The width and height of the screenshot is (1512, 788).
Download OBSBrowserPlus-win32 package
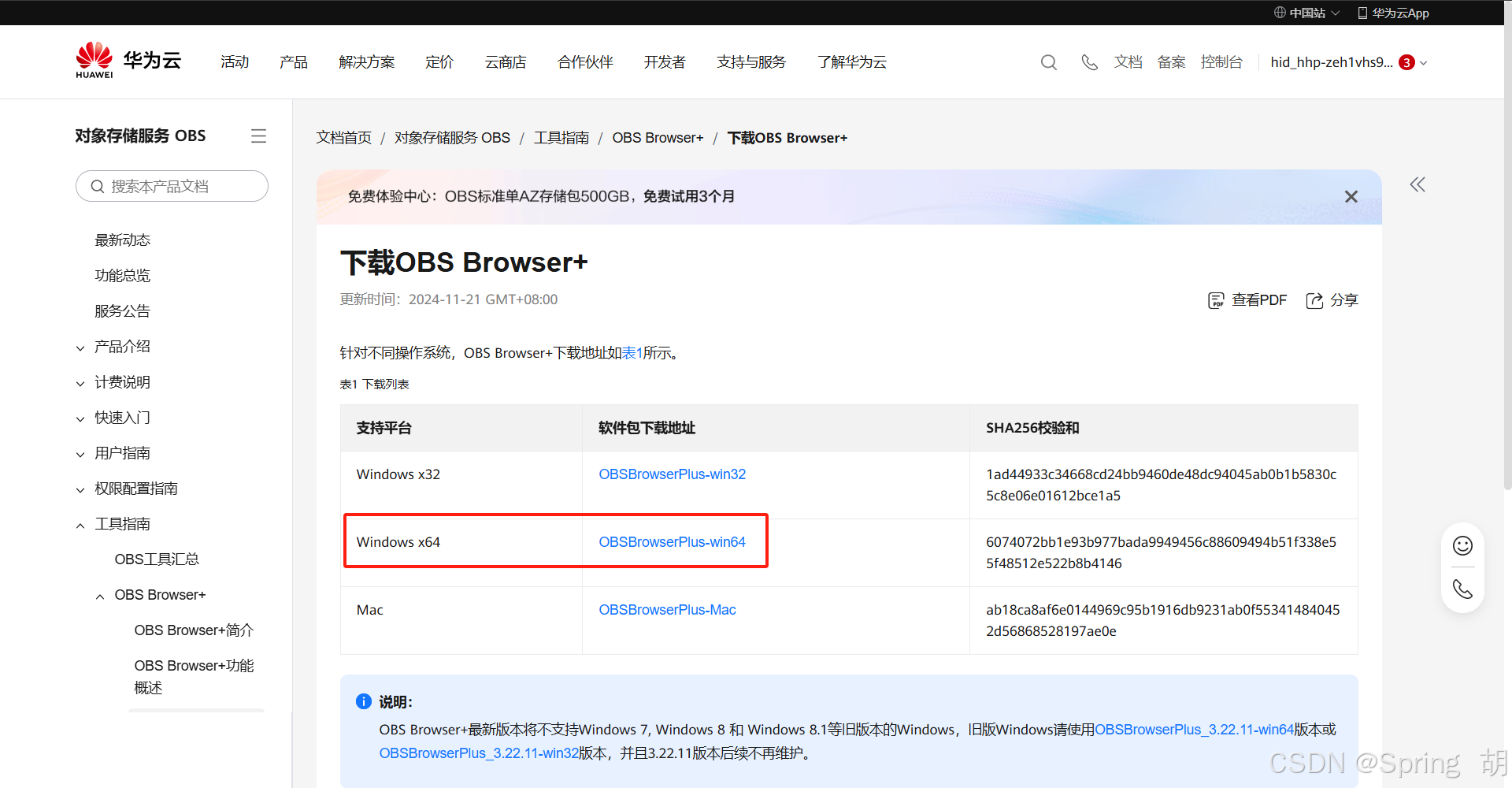(672, 474)
